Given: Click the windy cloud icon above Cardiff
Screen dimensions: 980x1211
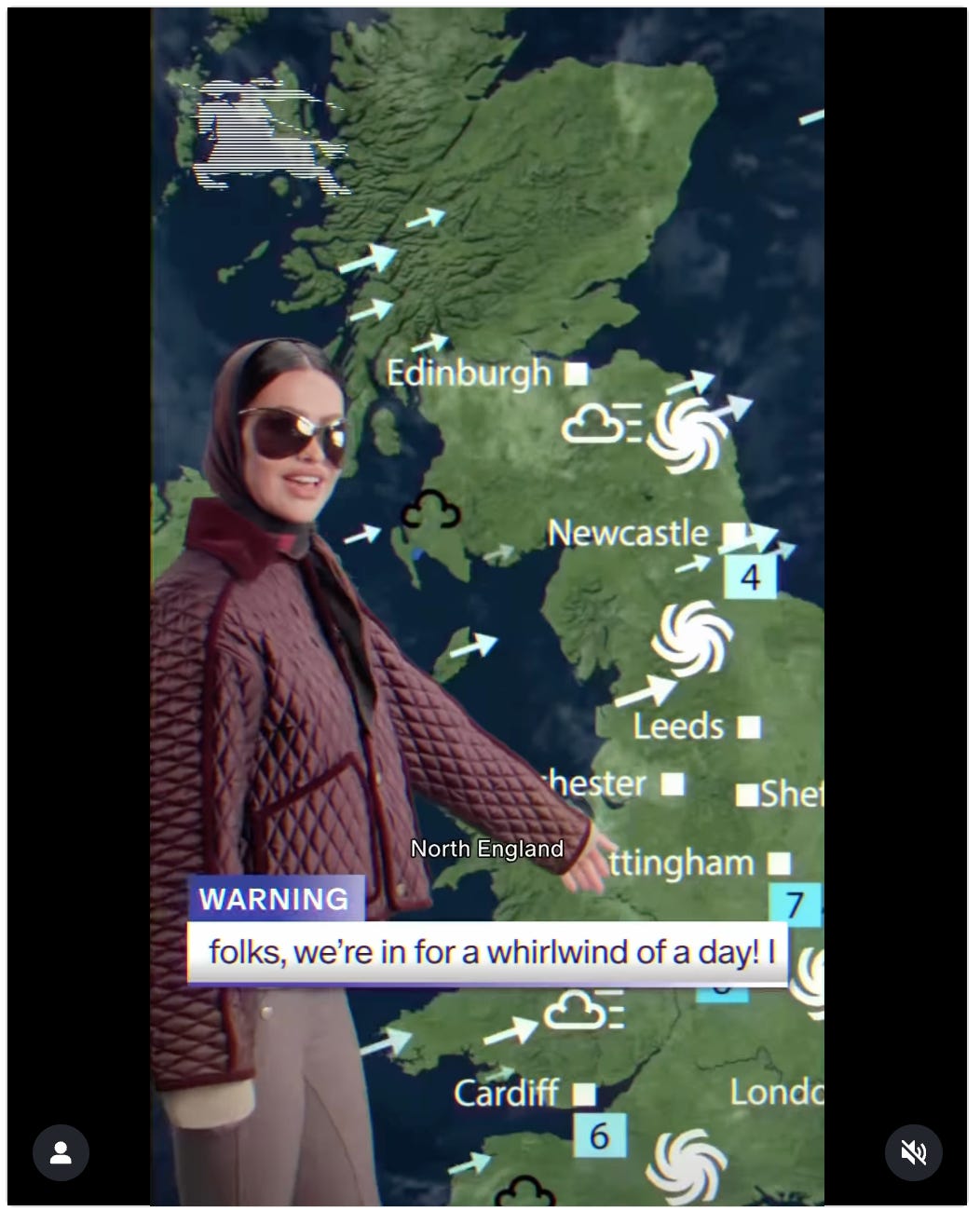Looking at the screenshot, I should 583,1011.
